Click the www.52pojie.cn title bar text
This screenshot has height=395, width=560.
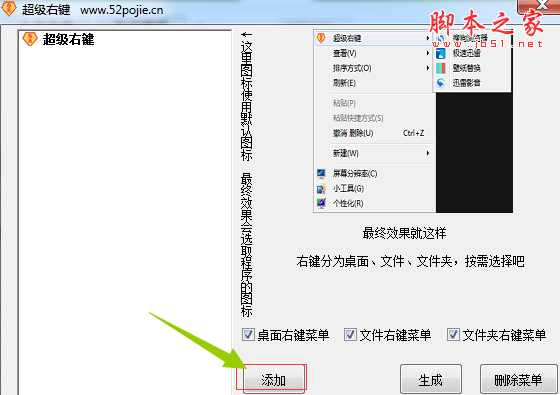(122, 10)
